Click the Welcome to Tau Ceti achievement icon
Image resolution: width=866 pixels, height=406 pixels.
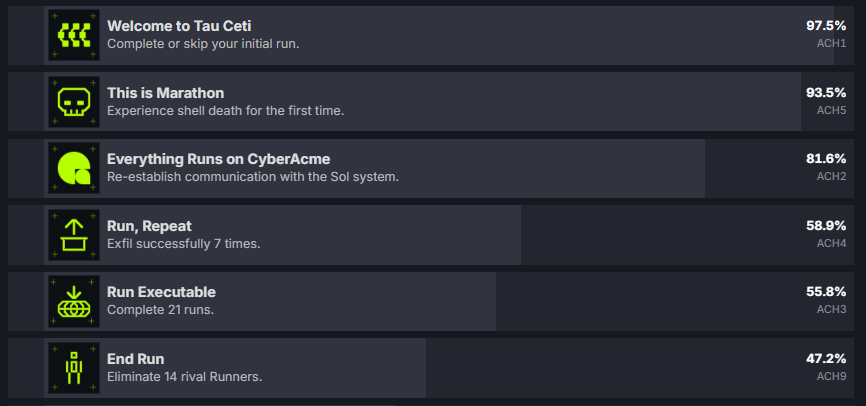(x=74, y=35)
